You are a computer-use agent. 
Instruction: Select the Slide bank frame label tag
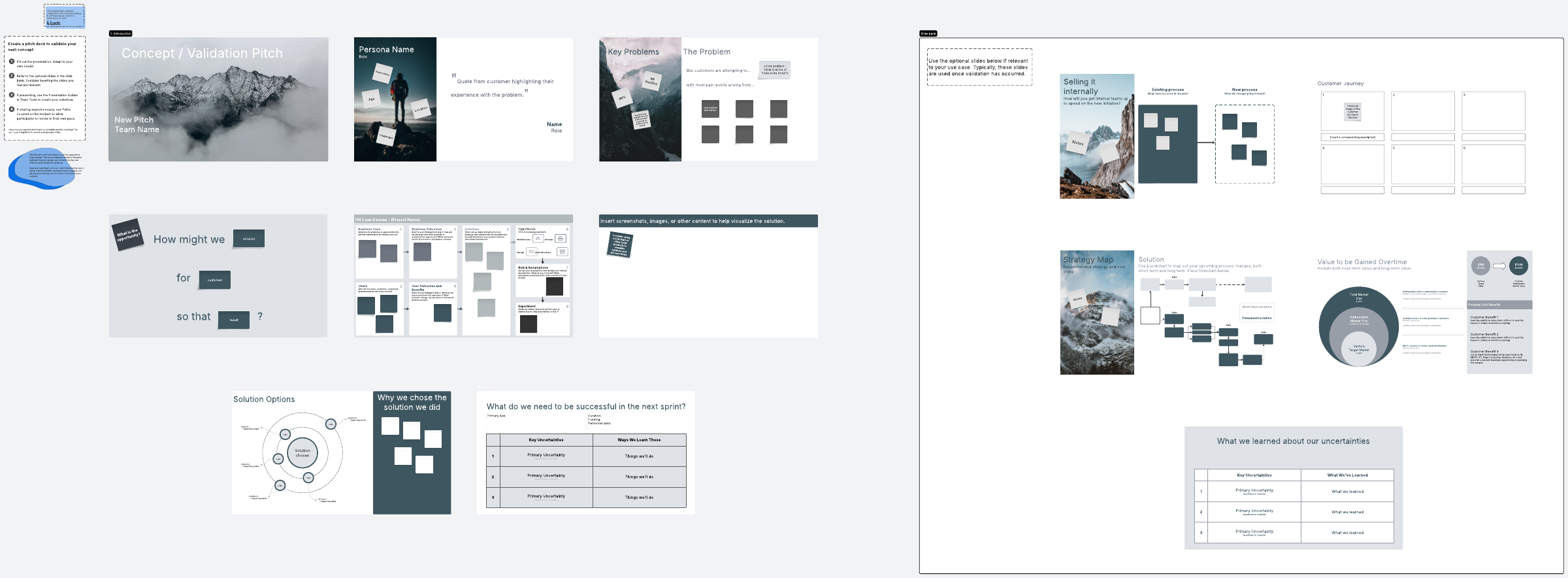click(x=928, y=33)
